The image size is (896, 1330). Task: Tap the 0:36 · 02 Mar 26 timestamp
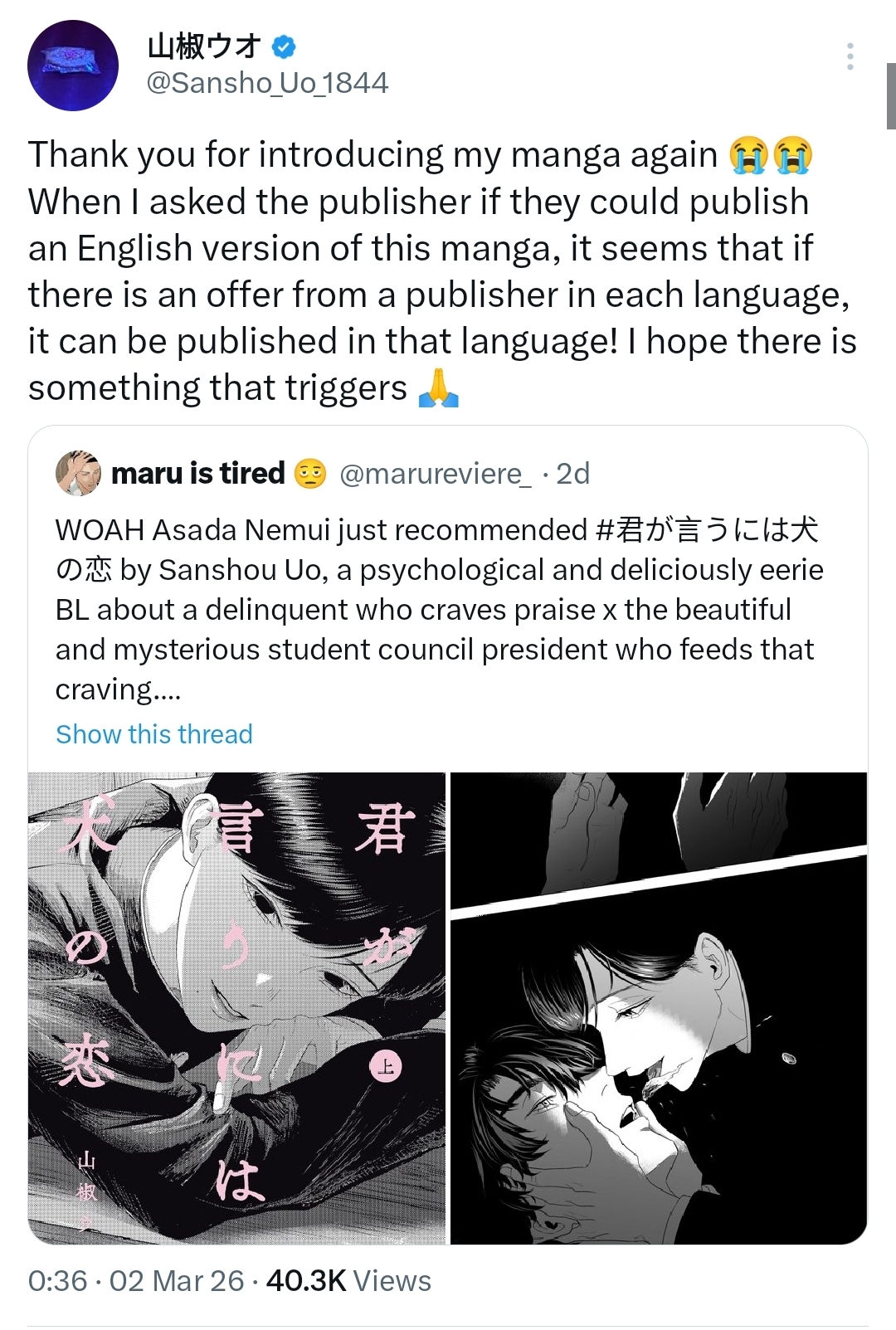coord(136,1281)
